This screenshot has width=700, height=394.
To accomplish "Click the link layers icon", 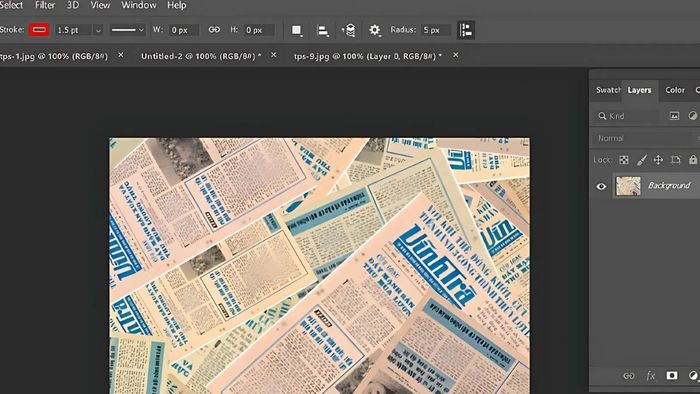I will 629,376.
